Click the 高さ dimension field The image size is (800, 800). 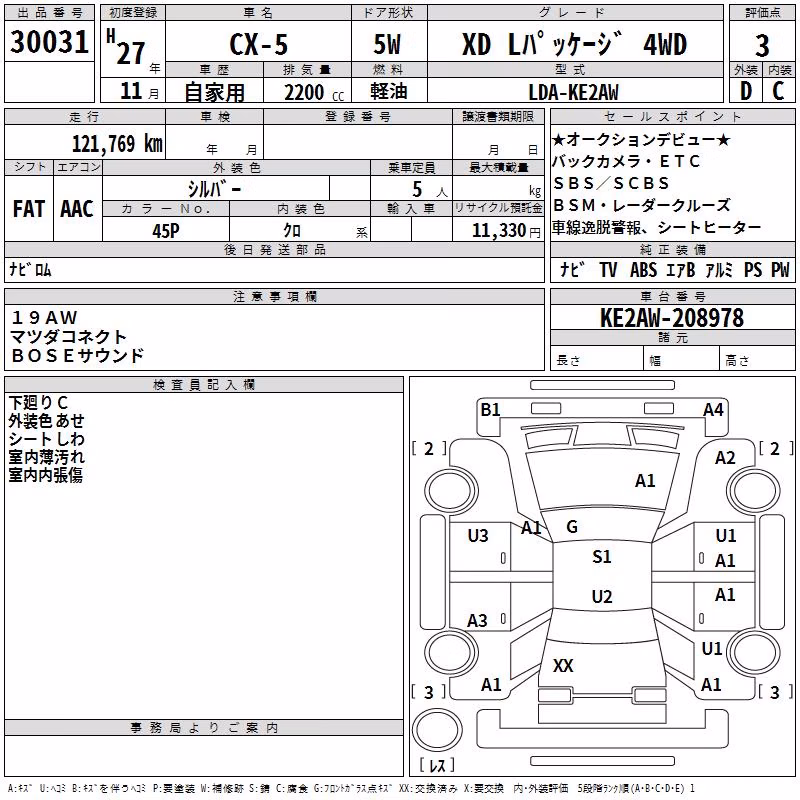(x=757, y=360)
